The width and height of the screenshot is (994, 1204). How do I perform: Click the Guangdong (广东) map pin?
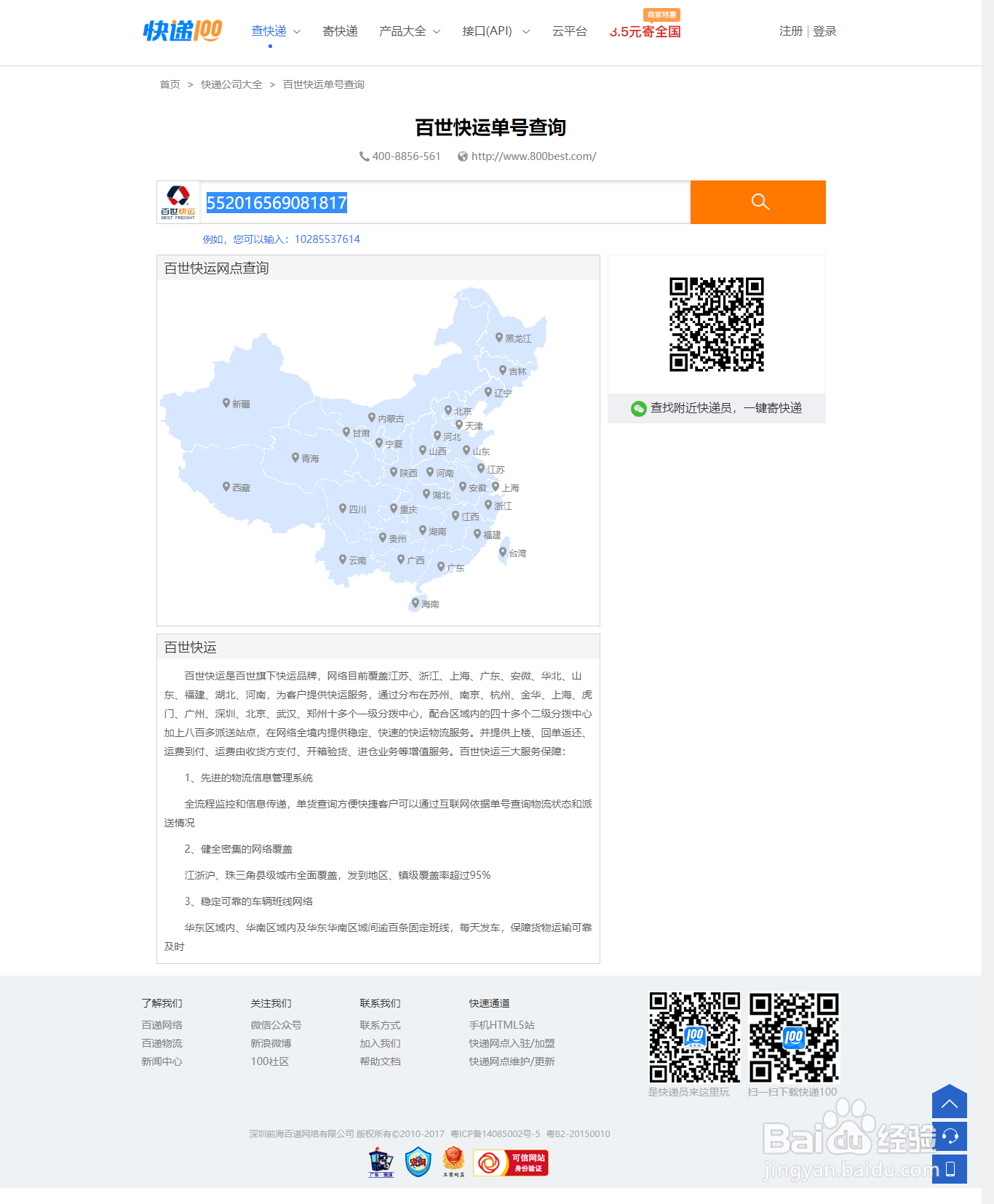441,567
